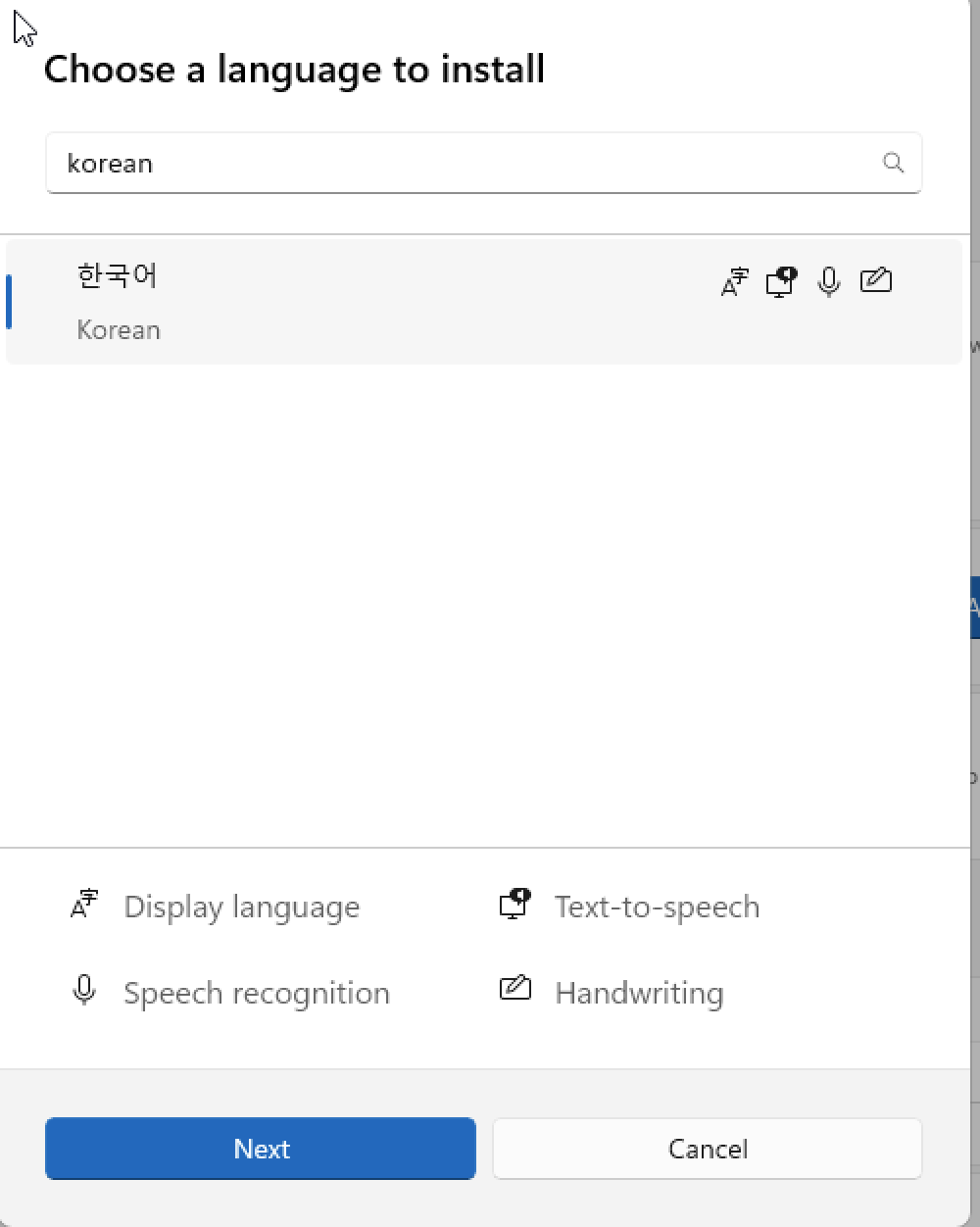Click the 'Display language' legend text
The image size is (980, 1227).
[x=242, y=908]
